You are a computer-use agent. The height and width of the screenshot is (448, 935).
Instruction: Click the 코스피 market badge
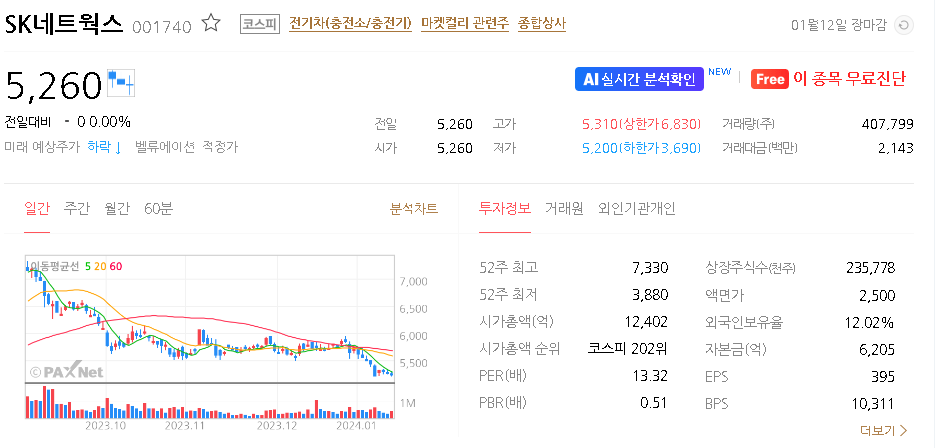[x=260, y=24]
